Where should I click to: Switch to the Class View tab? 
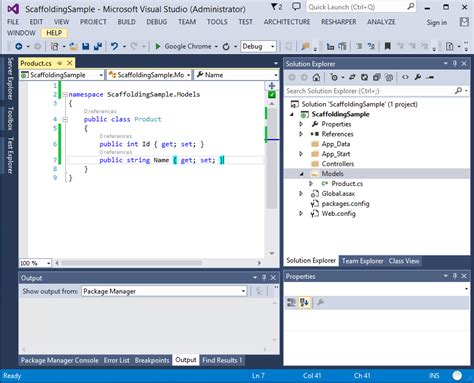[x=404, y=261]
